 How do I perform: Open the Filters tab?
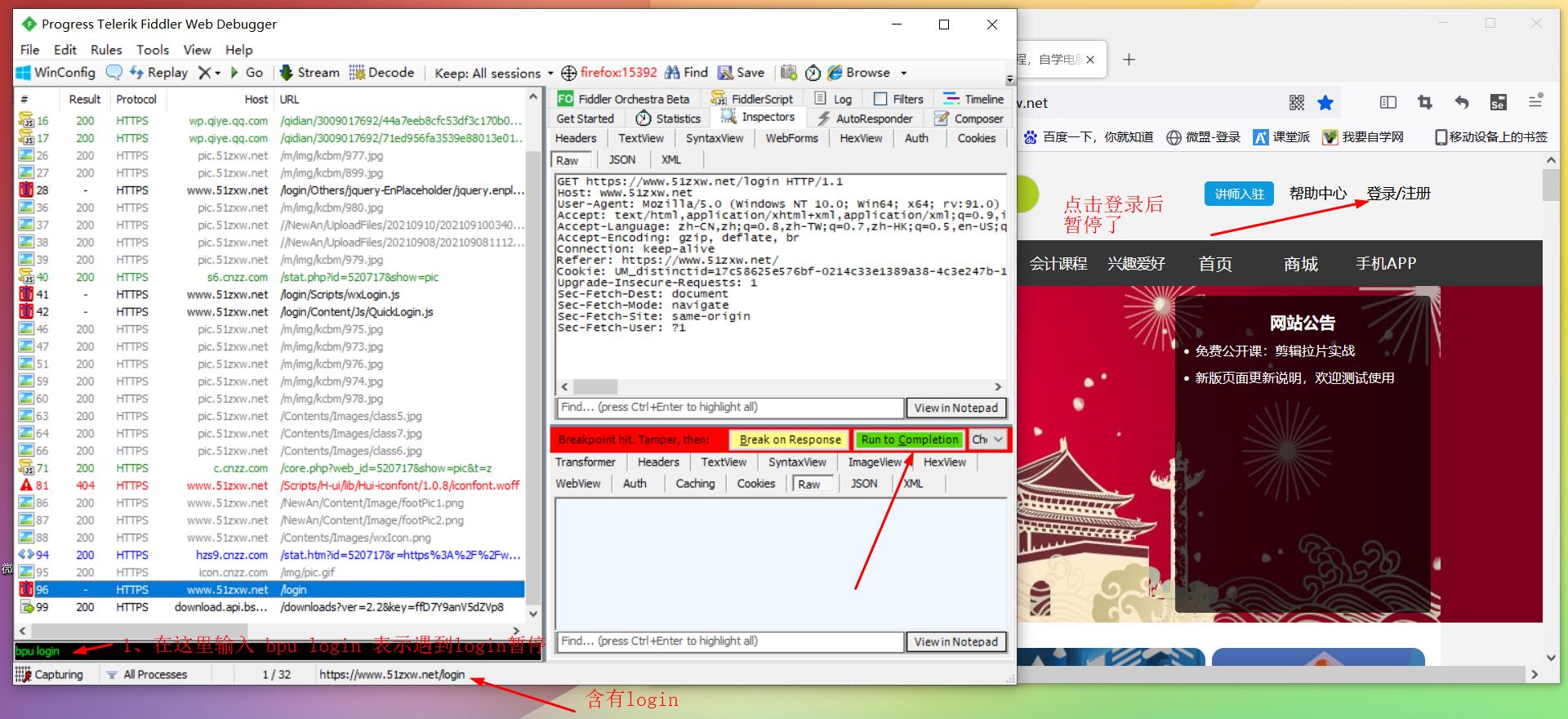coord(898,99)
